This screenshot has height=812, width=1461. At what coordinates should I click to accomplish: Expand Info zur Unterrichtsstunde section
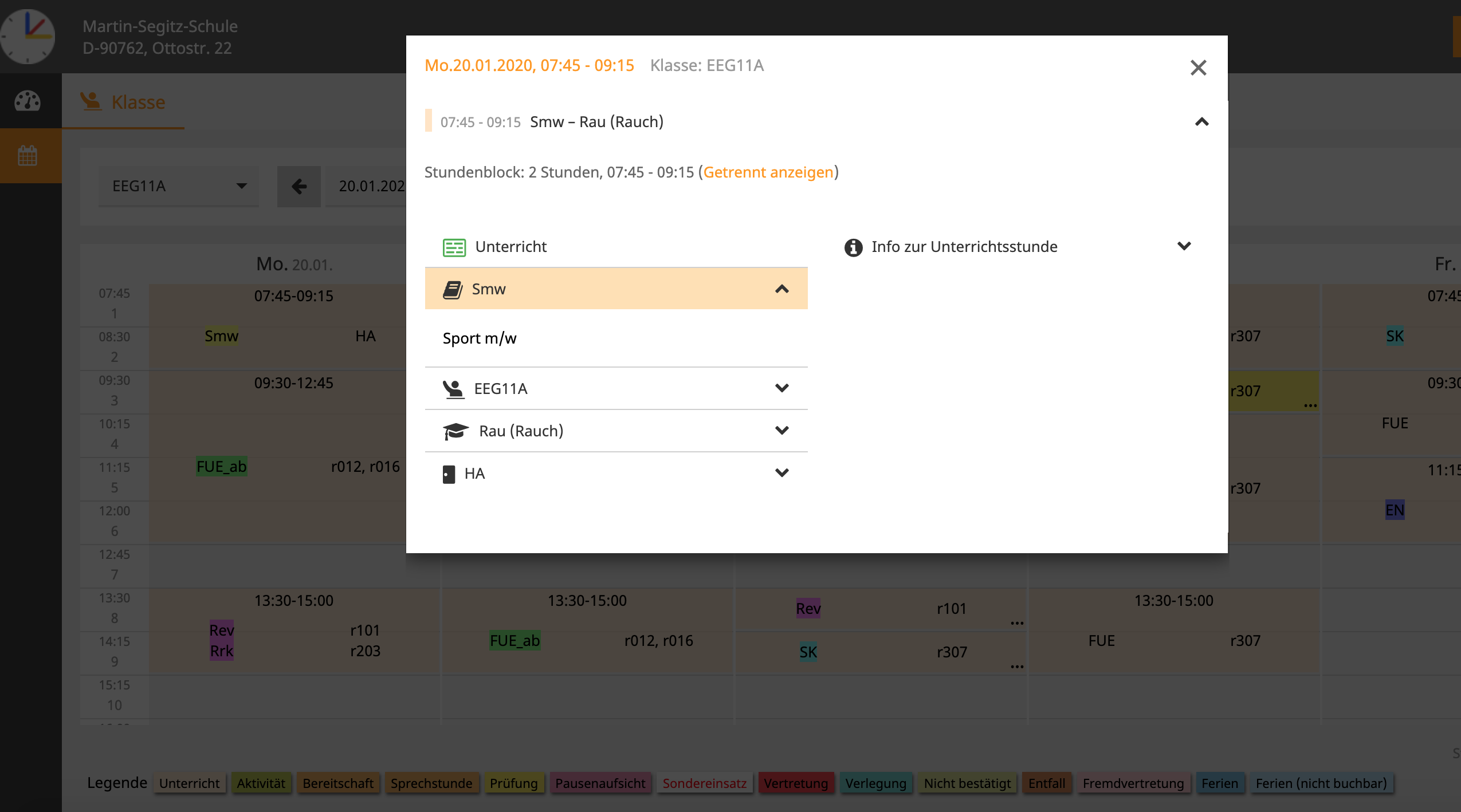click(1184, 246)
